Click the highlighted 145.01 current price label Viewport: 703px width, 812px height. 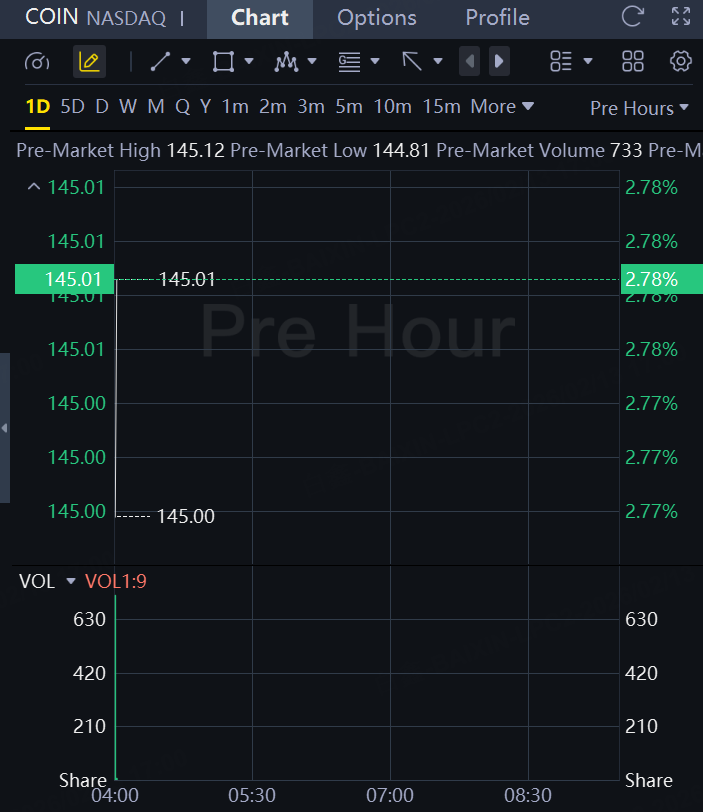[x=64, y=279]
